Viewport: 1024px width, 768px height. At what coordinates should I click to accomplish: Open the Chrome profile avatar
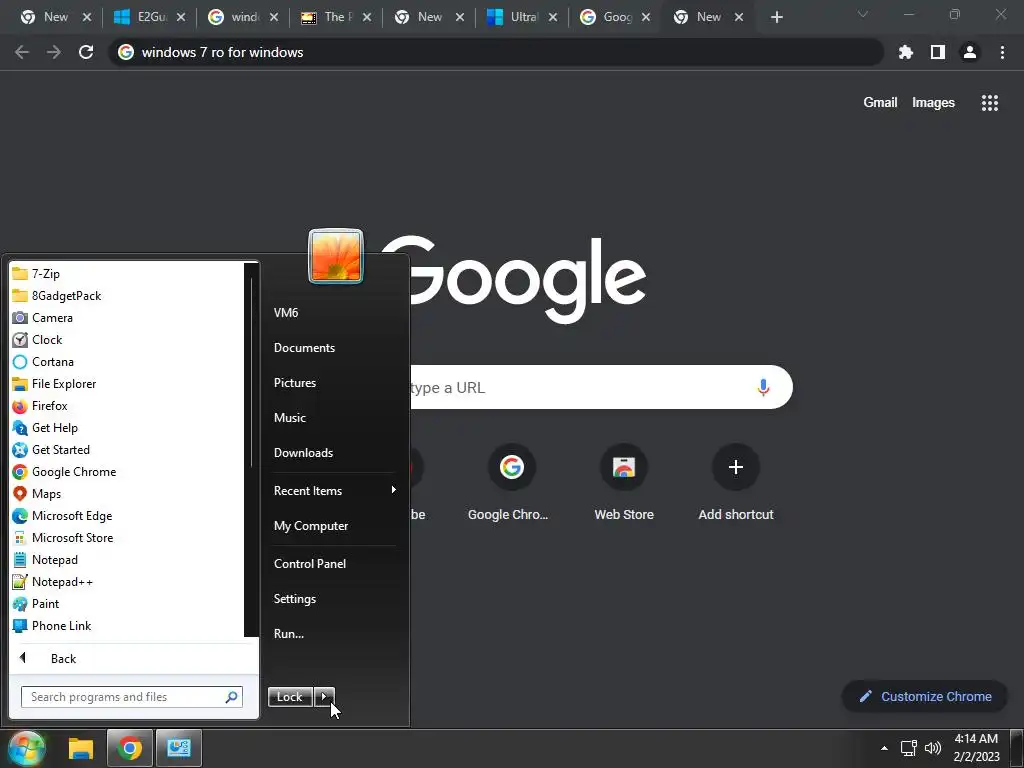(970, 52)
